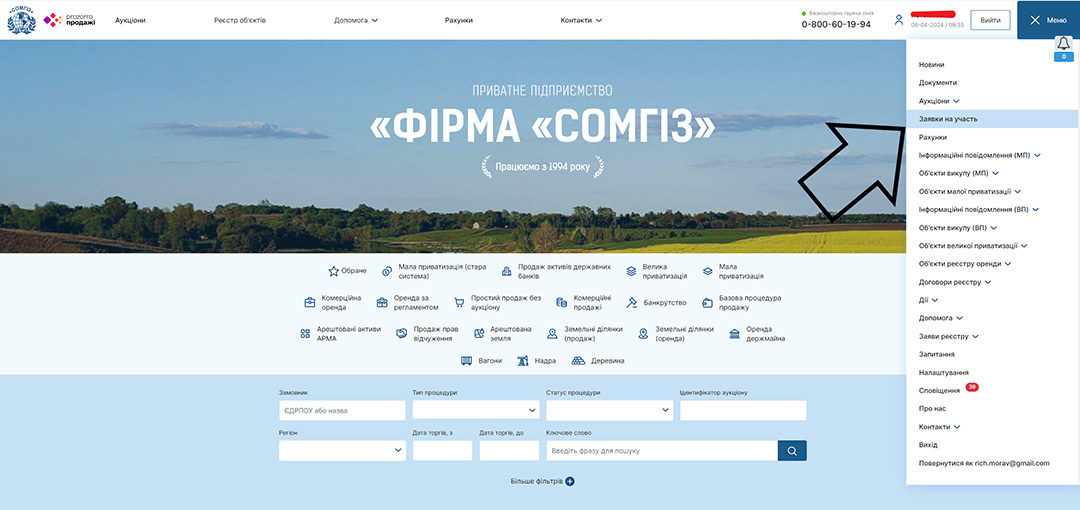Image resolution: width=1080 pixels, height=510 pixels.
Task: Expand Договори реєстру submenu
Action: click(x=955, y=282)
